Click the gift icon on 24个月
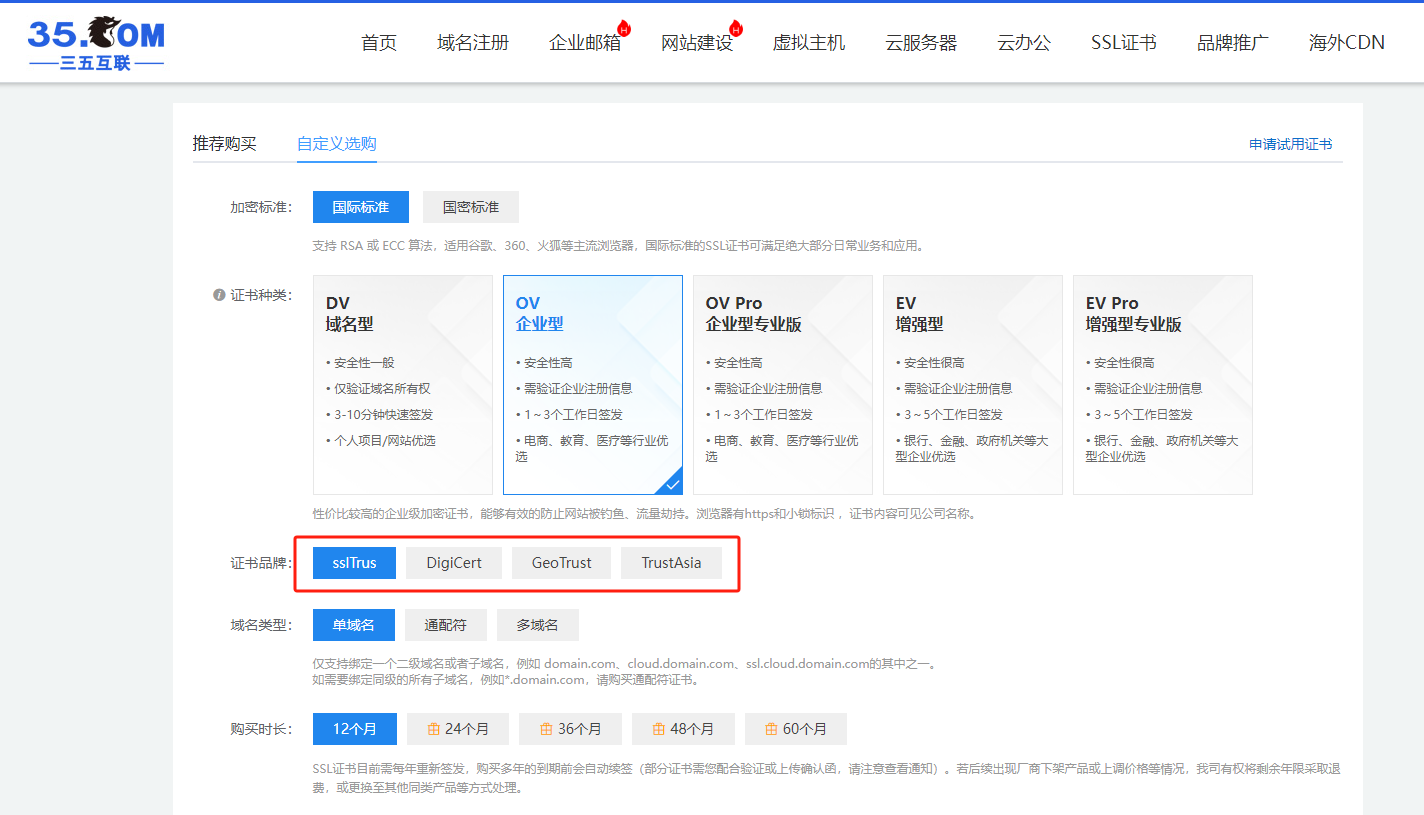The image size is (1424, 815). [434, 729]
